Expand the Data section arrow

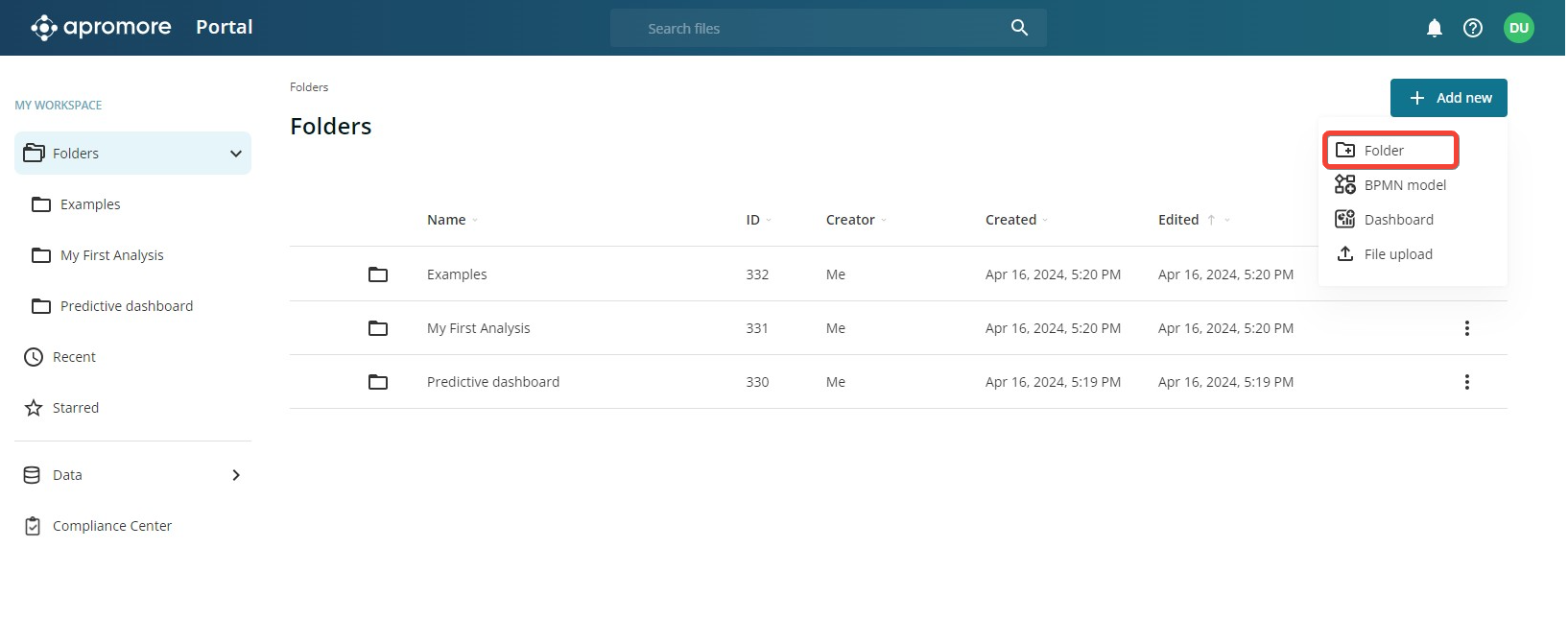point(236,475)
